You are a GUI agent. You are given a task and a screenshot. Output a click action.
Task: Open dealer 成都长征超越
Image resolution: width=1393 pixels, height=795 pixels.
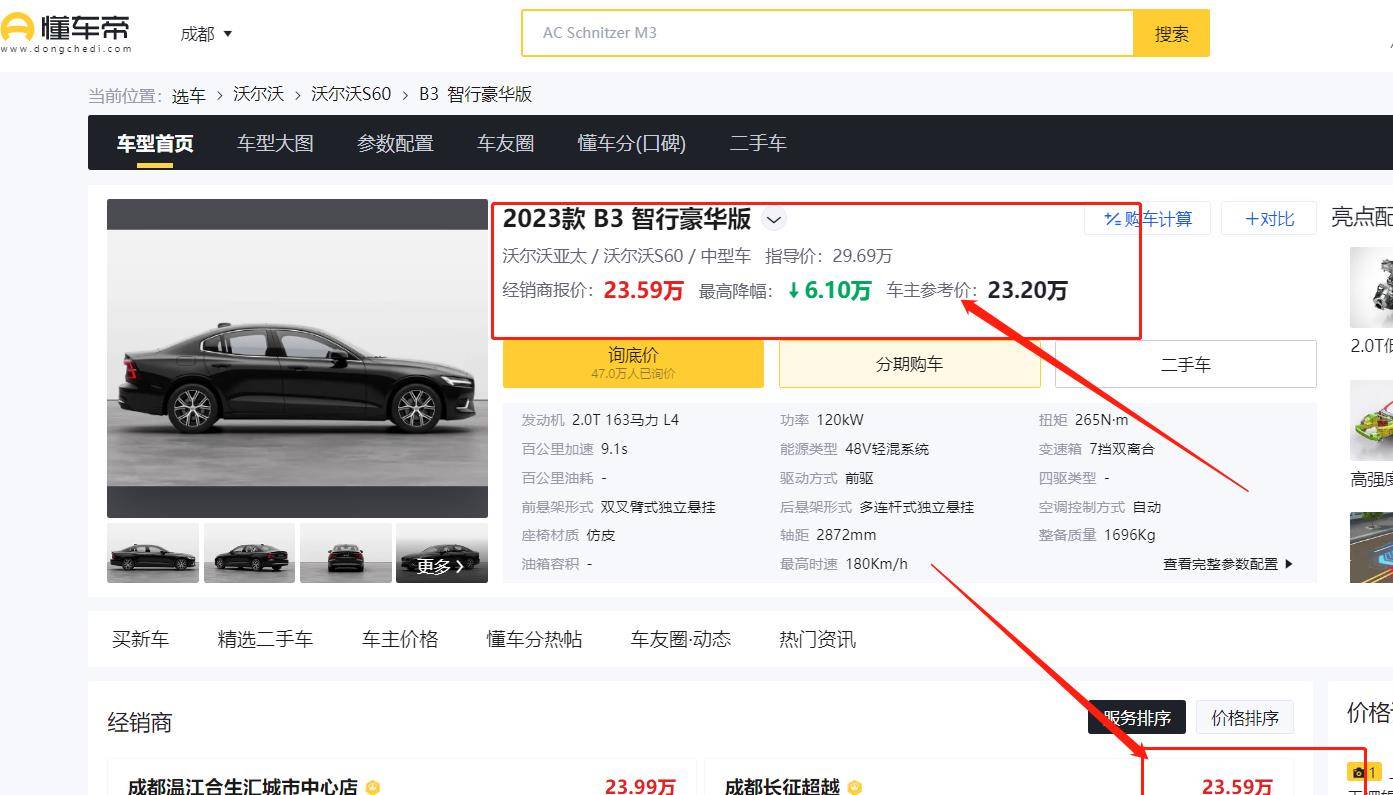point(782,786)
